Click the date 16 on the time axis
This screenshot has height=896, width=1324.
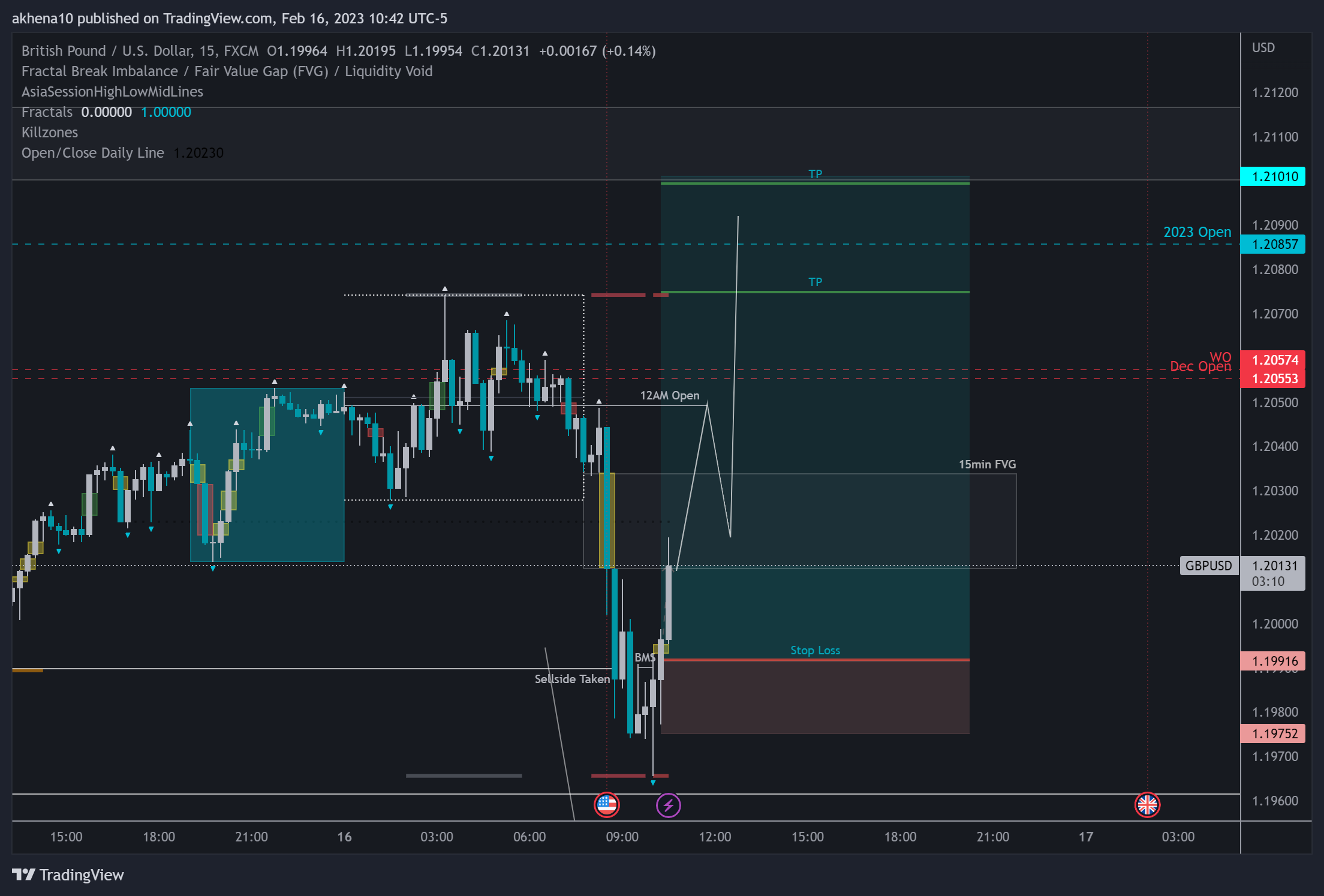coord(344,837)
